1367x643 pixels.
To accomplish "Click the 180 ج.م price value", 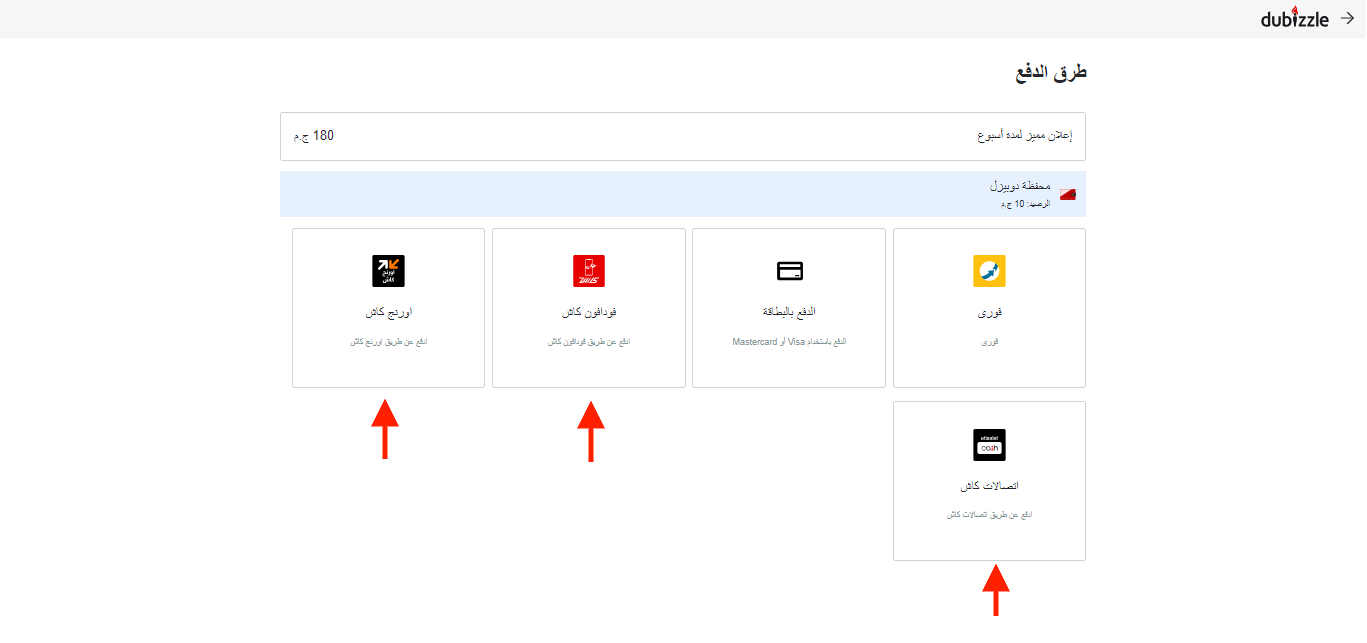I will point(313,135).
